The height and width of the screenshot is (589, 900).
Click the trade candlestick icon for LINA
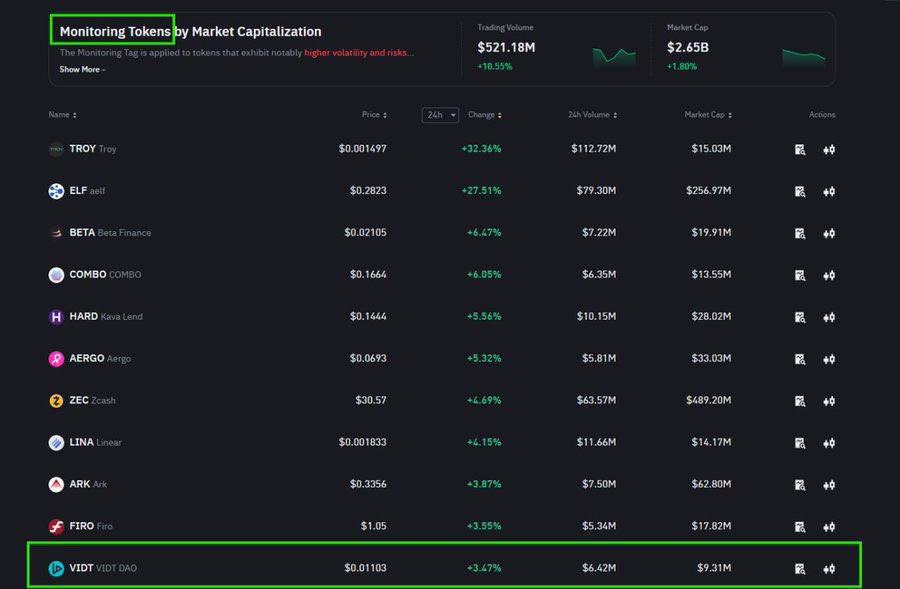pos(829,443)
